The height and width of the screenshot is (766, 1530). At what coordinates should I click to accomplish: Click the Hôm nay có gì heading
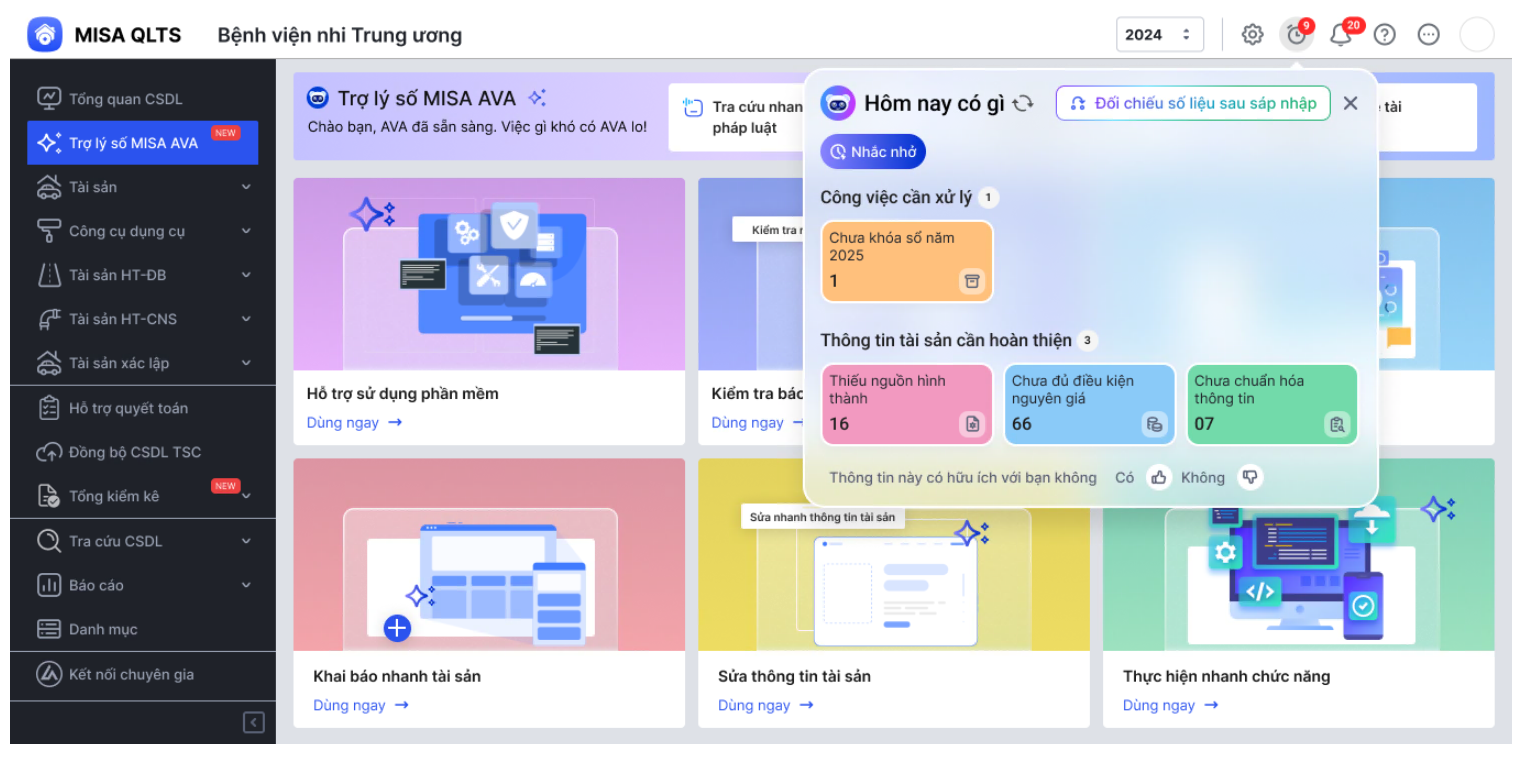pos(934,103)
